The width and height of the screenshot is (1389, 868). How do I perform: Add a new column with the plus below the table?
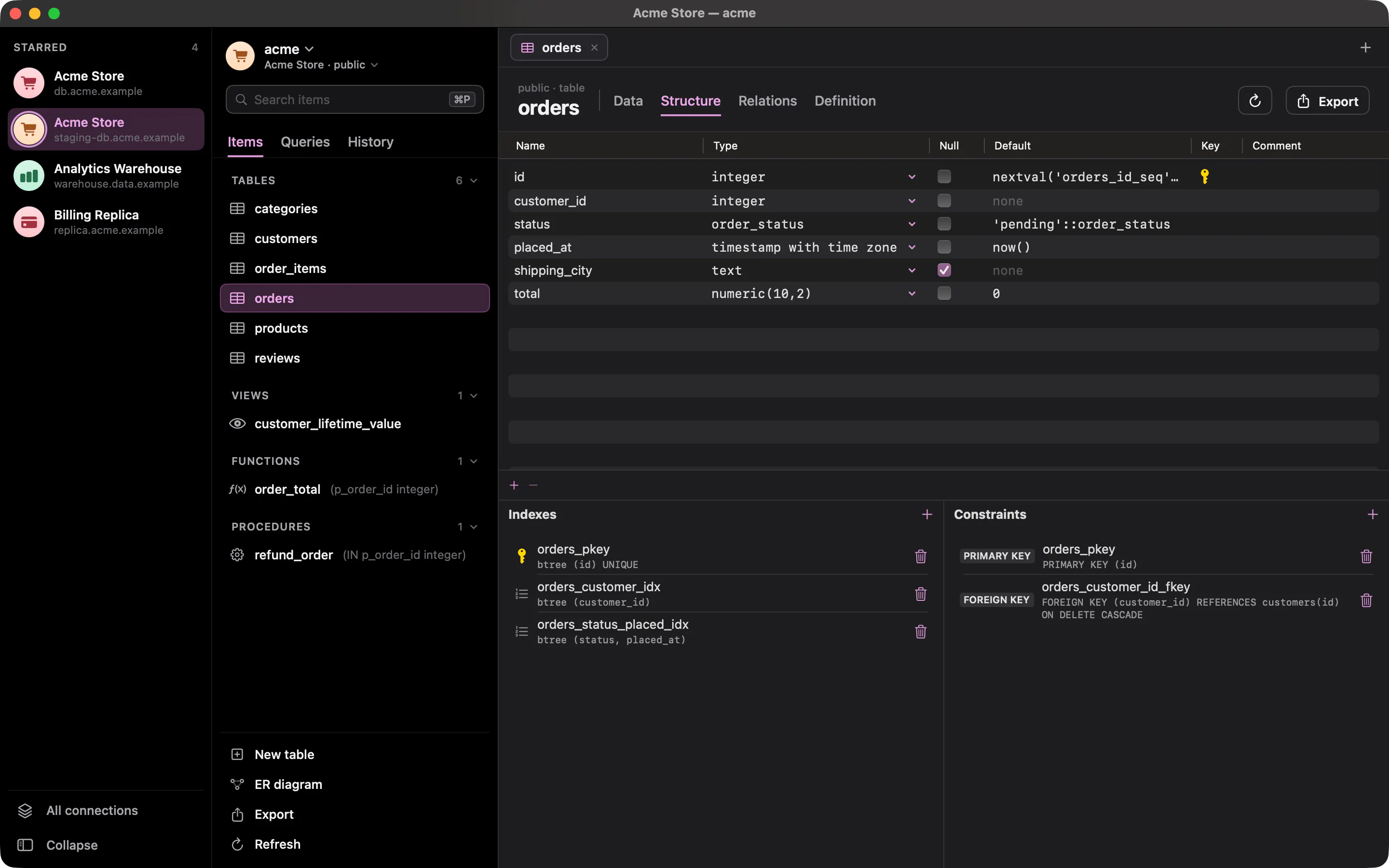coord(514,486)
